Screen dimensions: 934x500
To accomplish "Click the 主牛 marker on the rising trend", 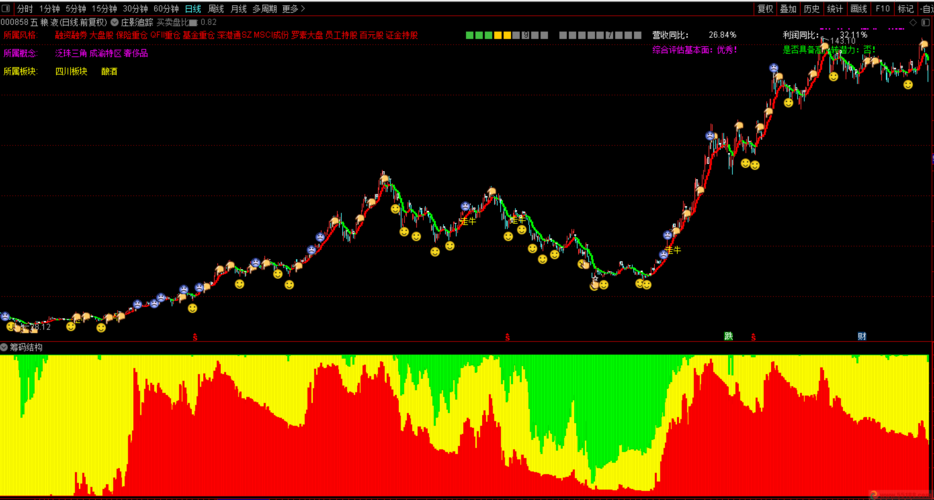I will [674, 250].
